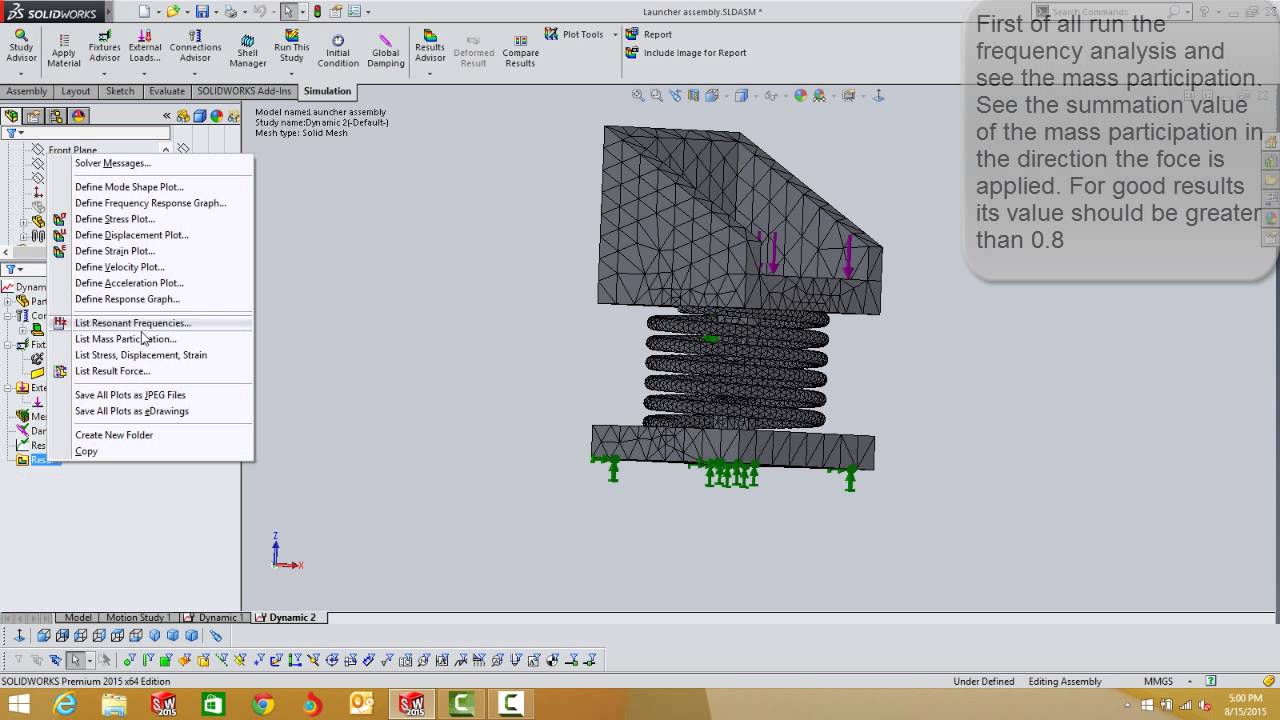Click the triad axes icon above graphics area
Image resolution: width=1280 pixels, height=720 pixels.
[x=879, y=96]
